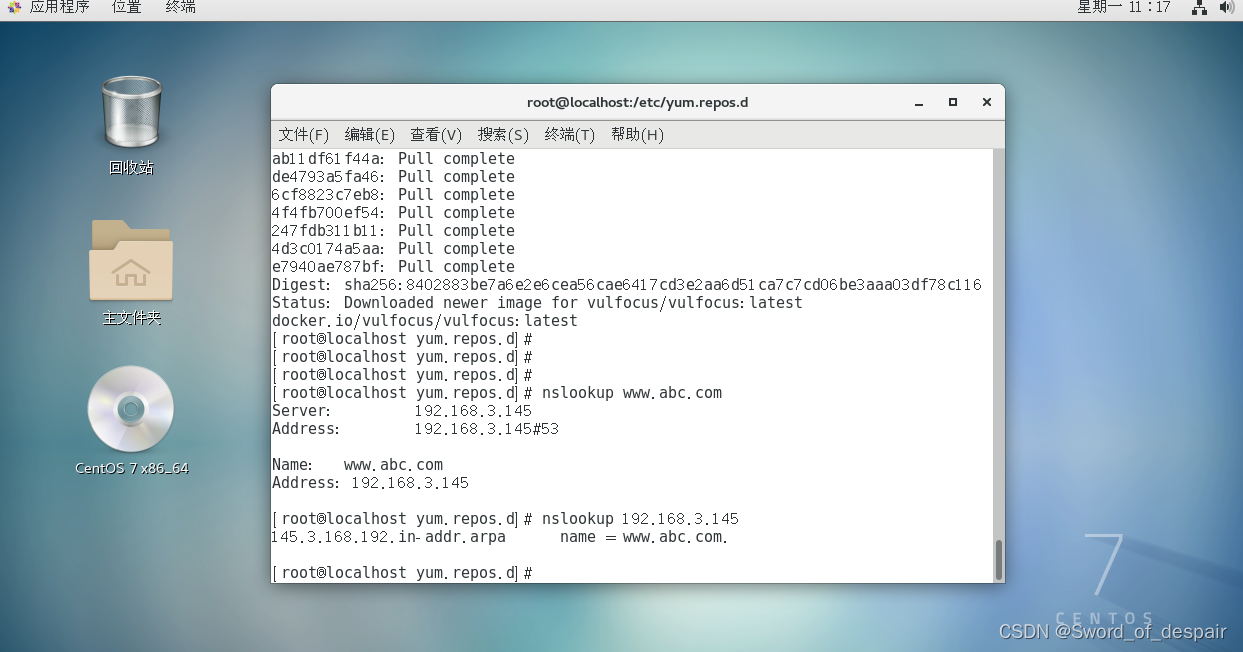Open the 查看(V) menu in terminal
The image size is (1243, 652).
[x=435, y=135]
